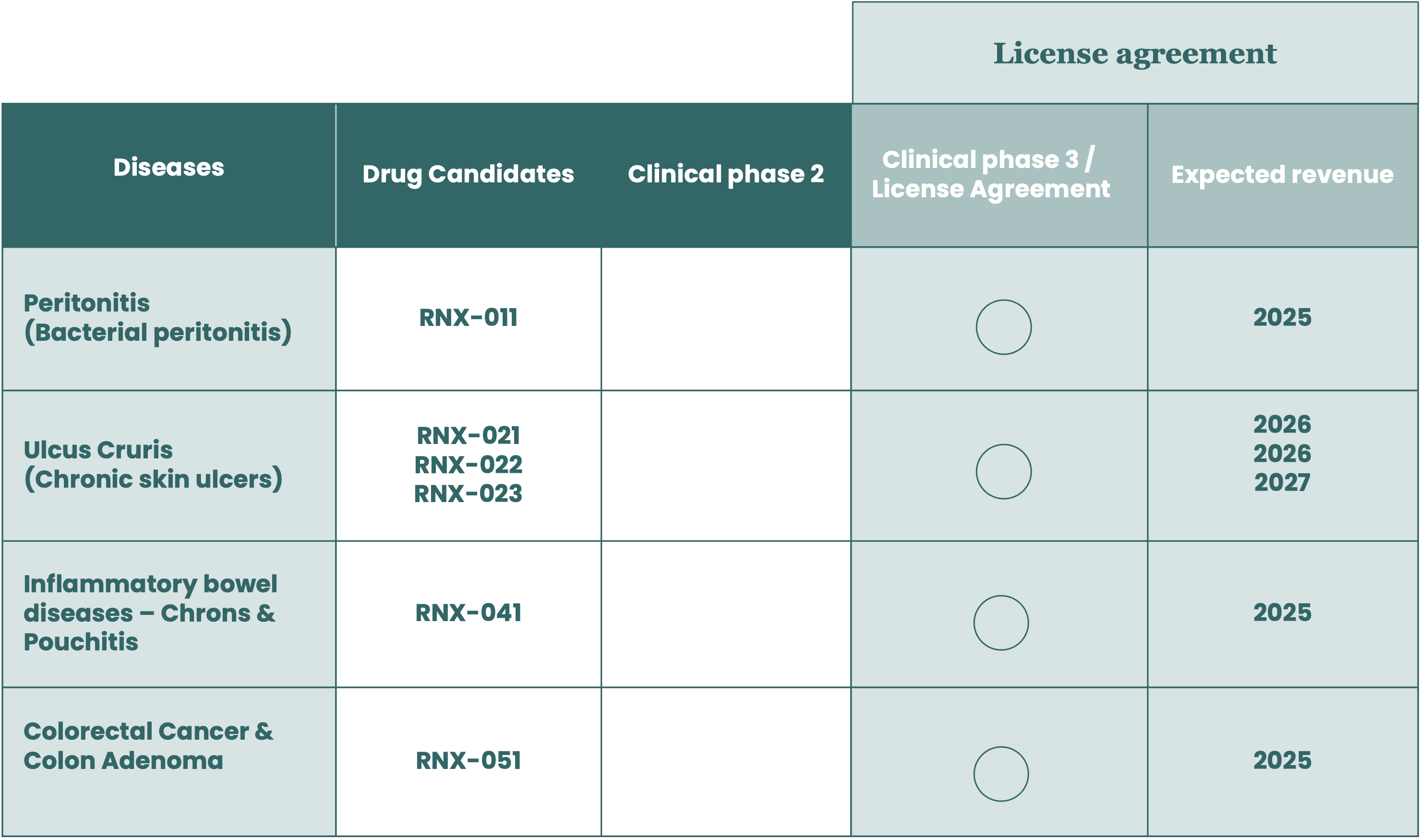1421x840 pixels.
Task: Click the 2027 expected revenue value
Action: coord(1282,483)
